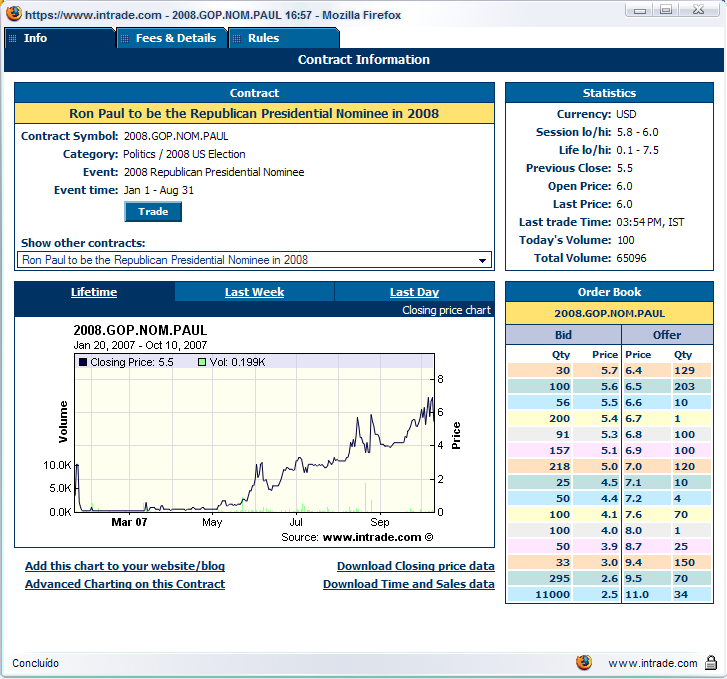
Task: Click bid price 5.7 in order book
Action: 609,371
